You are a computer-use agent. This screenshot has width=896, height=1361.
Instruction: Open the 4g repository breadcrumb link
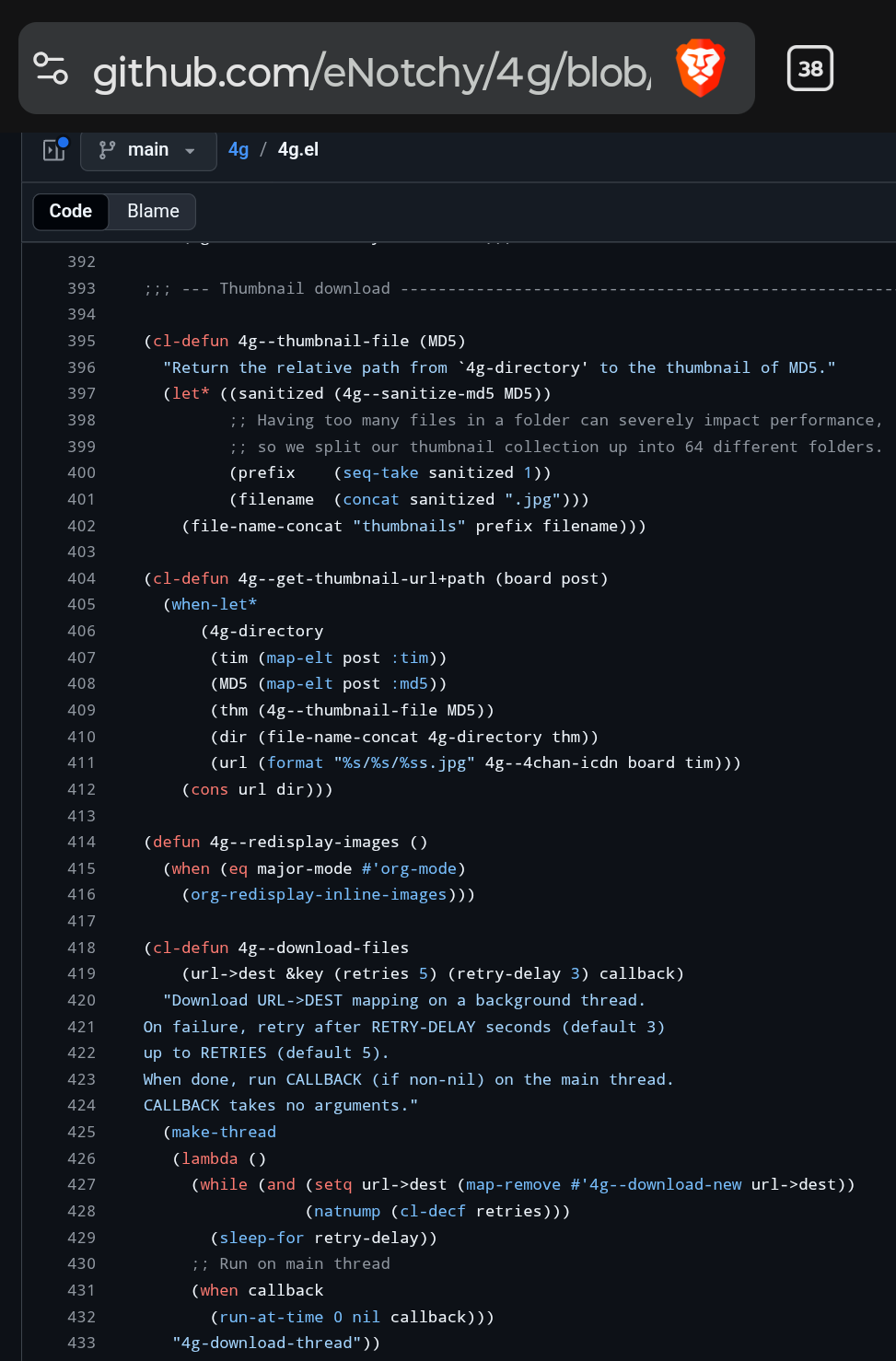(x=239, y=149)
